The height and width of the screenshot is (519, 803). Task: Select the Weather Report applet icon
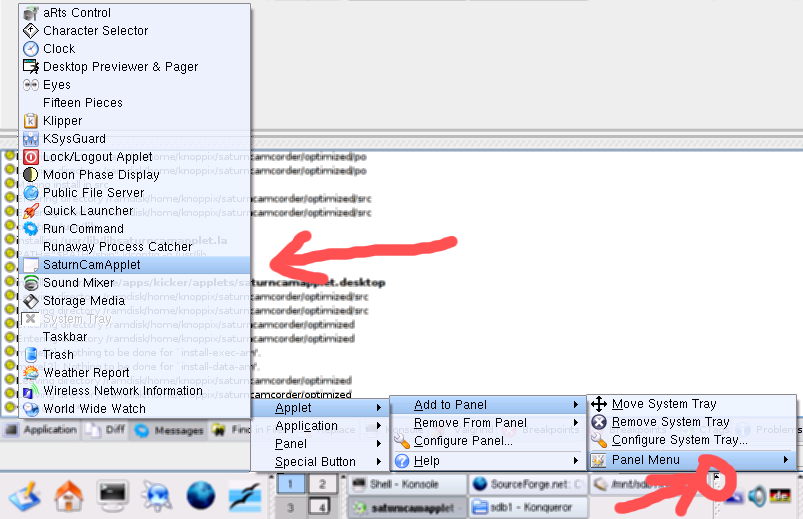[31, 373]
